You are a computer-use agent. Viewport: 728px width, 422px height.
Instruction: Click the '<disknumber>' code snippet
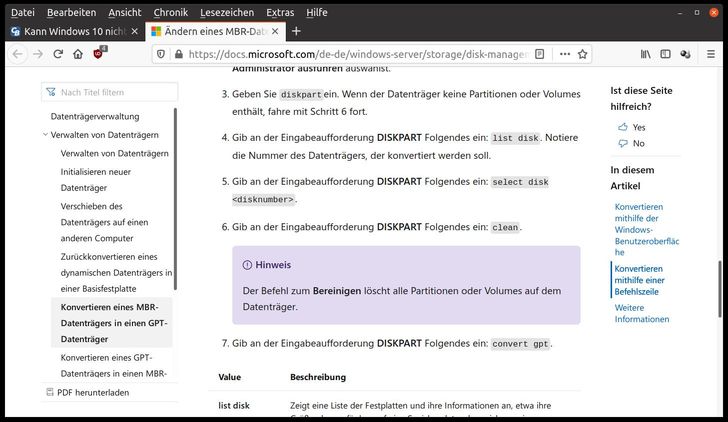tap(263, 200)
